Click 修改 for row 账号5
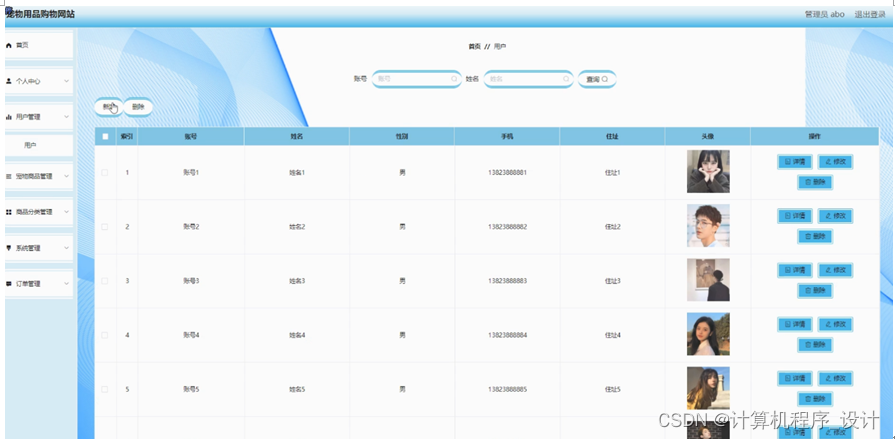The height and width of the screenshot is (439, 895). click(836, 378)
